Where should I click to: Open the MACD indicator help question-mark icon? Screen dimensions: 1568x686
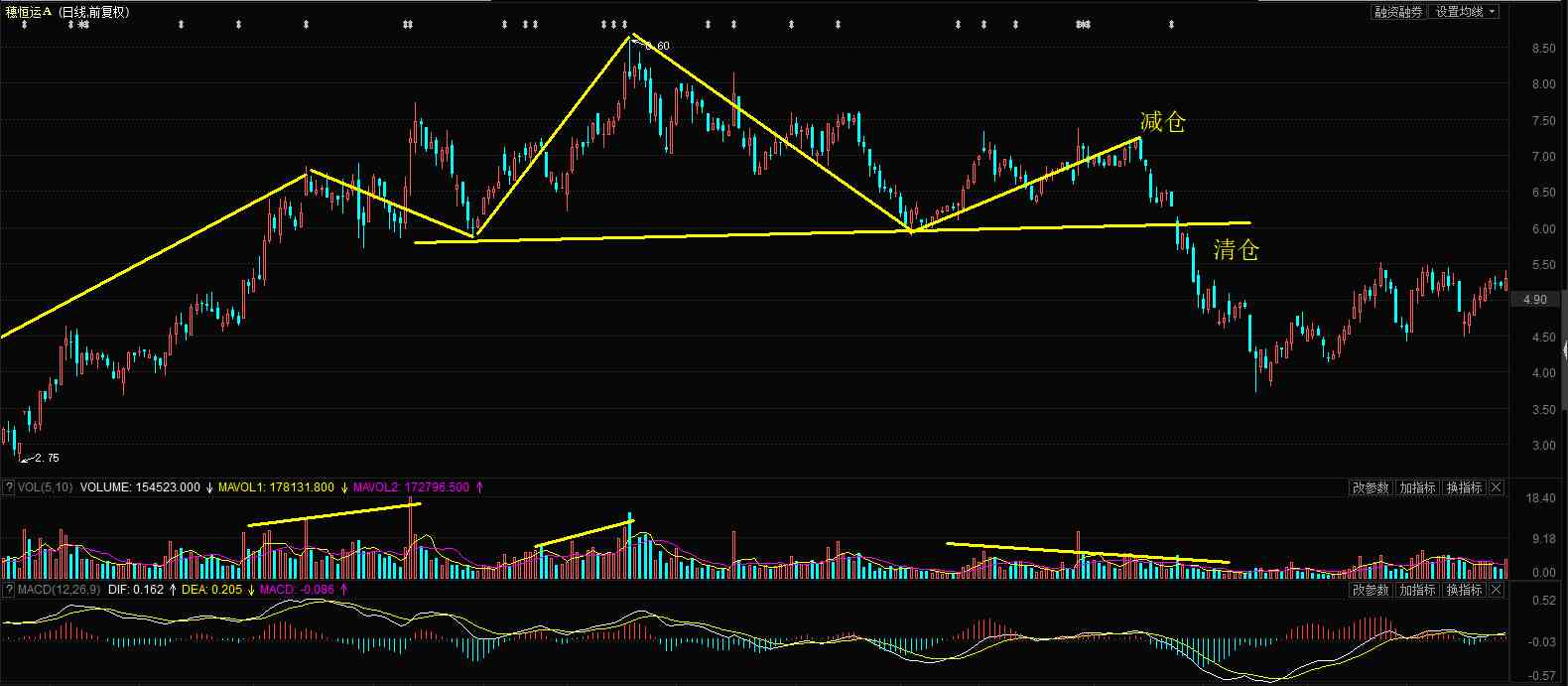point(8,590)
